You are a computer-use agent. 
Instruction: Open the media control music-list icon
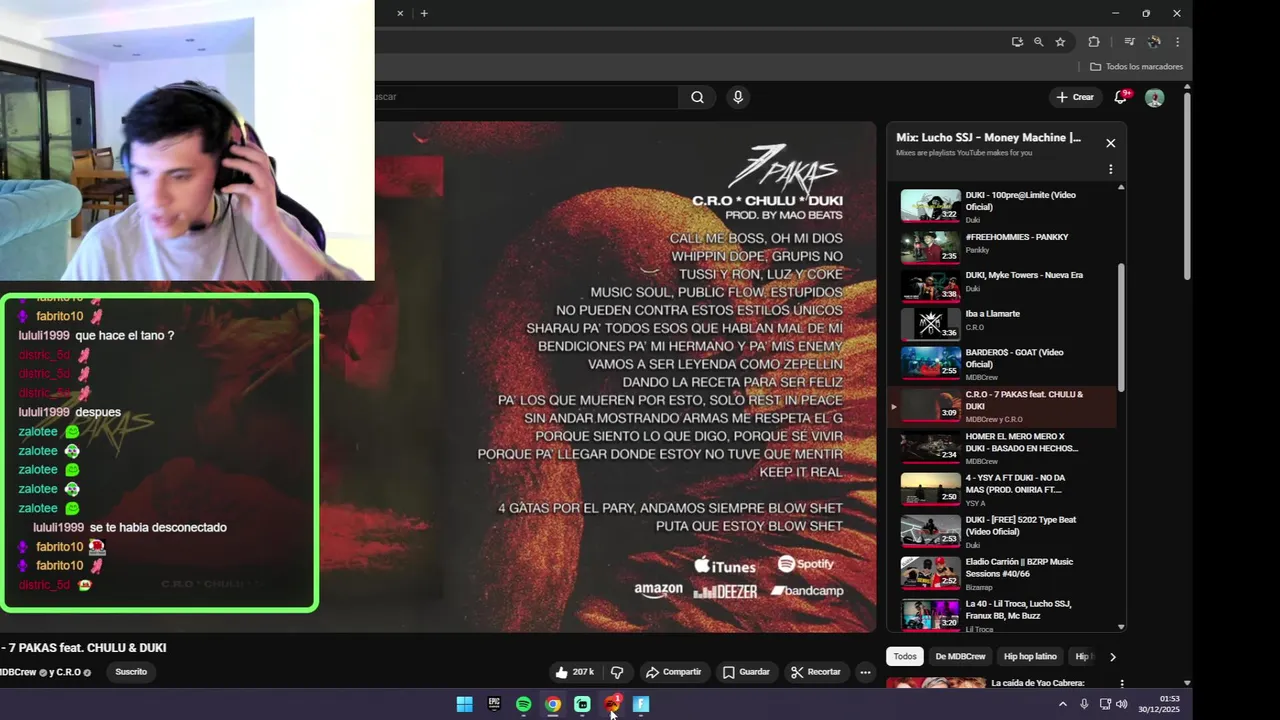(x=1129, y=42)
